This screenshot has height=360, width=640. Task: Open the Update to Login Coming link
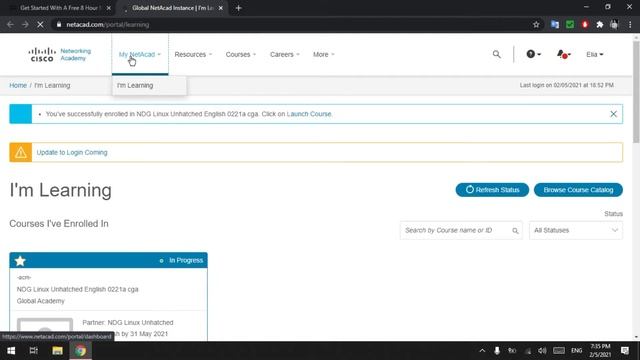click(x=72, y=152)
